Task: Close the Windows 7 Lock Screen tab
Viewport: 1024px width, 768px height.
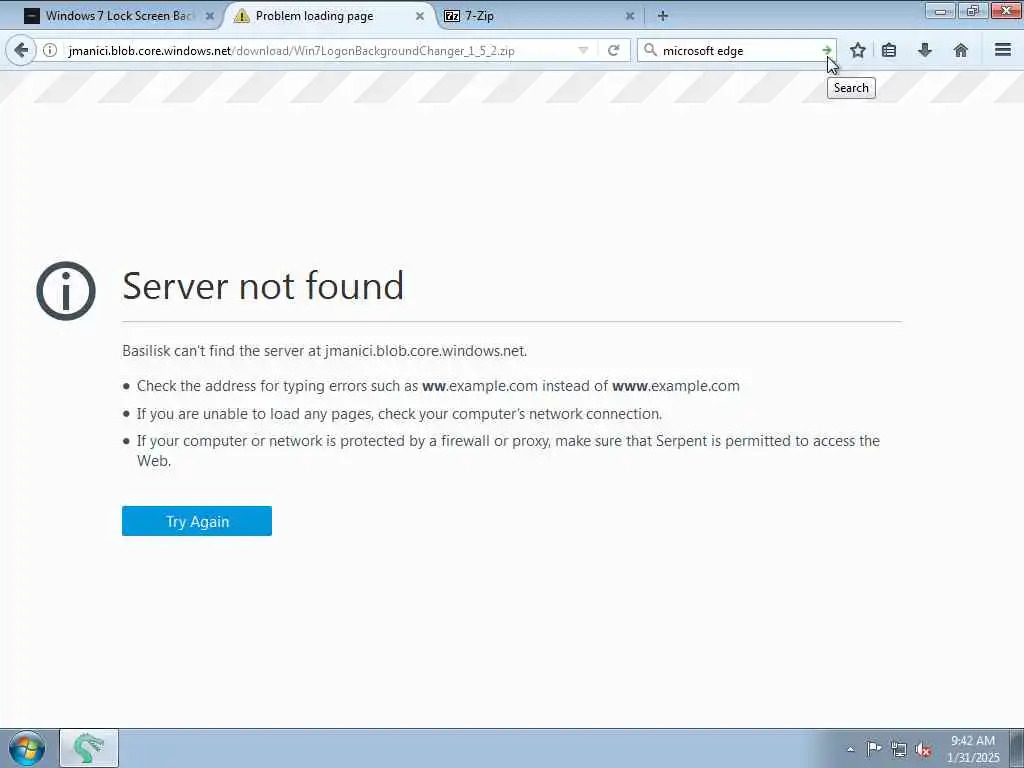Action: tap(210, 16)
